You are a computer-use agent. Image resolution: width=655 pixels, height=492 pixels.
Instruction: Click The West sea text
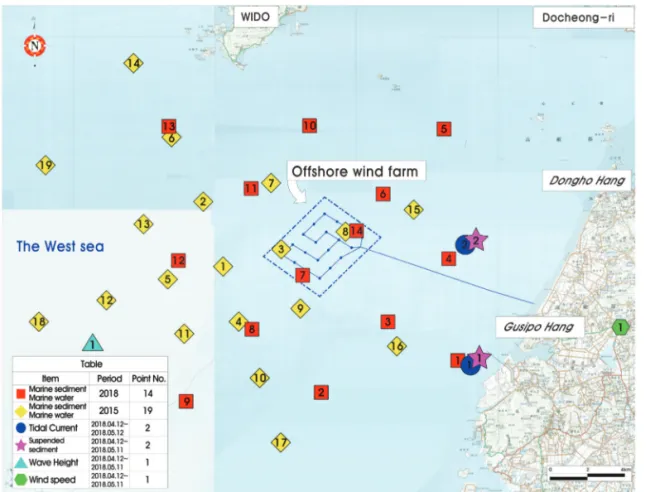(x=60, y=246)
